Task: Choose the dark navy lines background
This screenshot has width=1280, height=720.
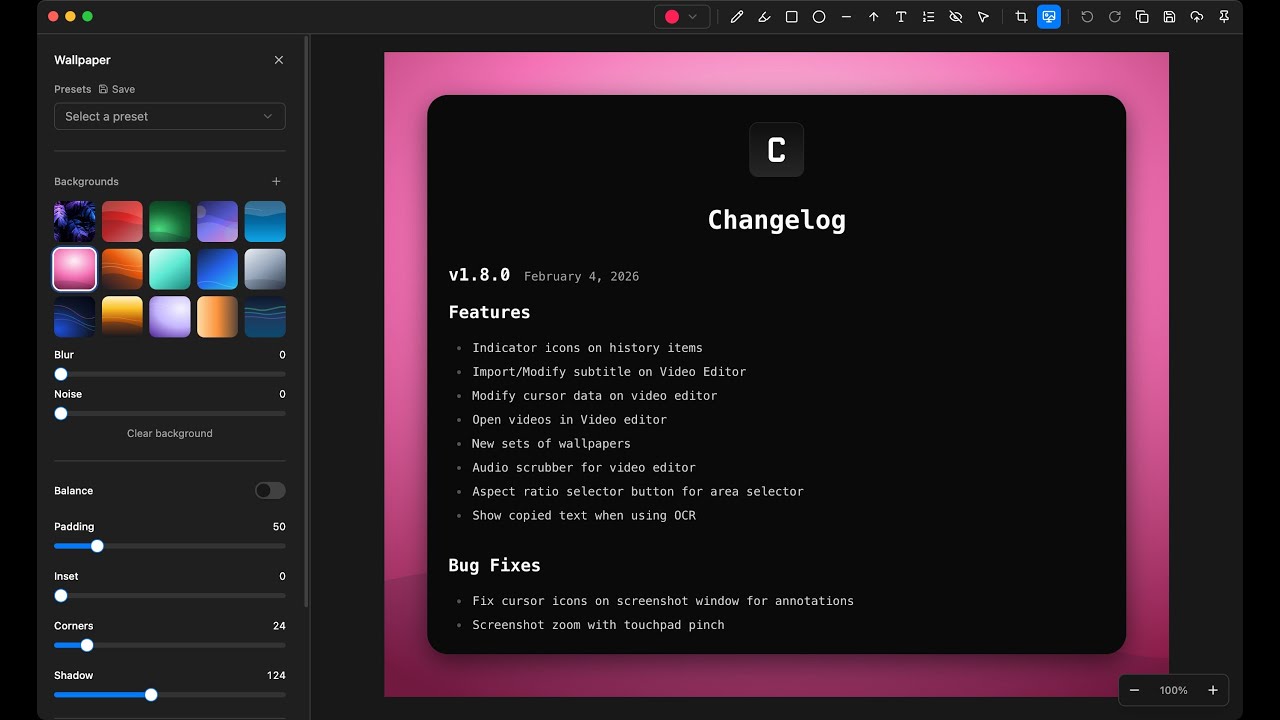Action: (75, 317)
